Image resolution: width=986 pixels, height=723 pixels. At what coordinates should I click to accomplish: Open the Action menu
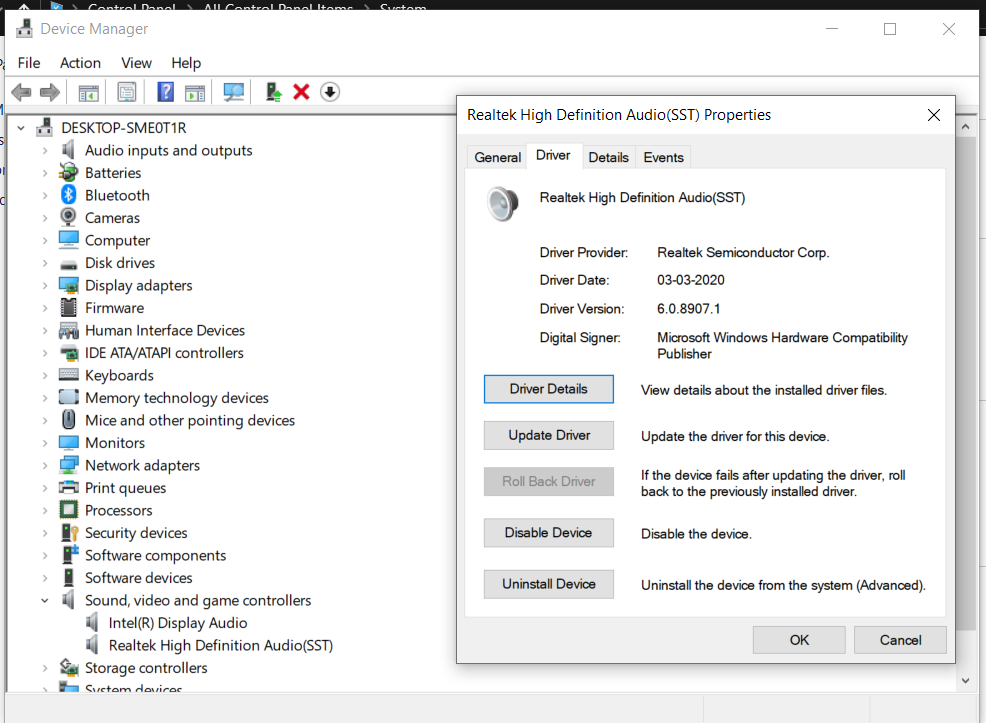(80, 63)
